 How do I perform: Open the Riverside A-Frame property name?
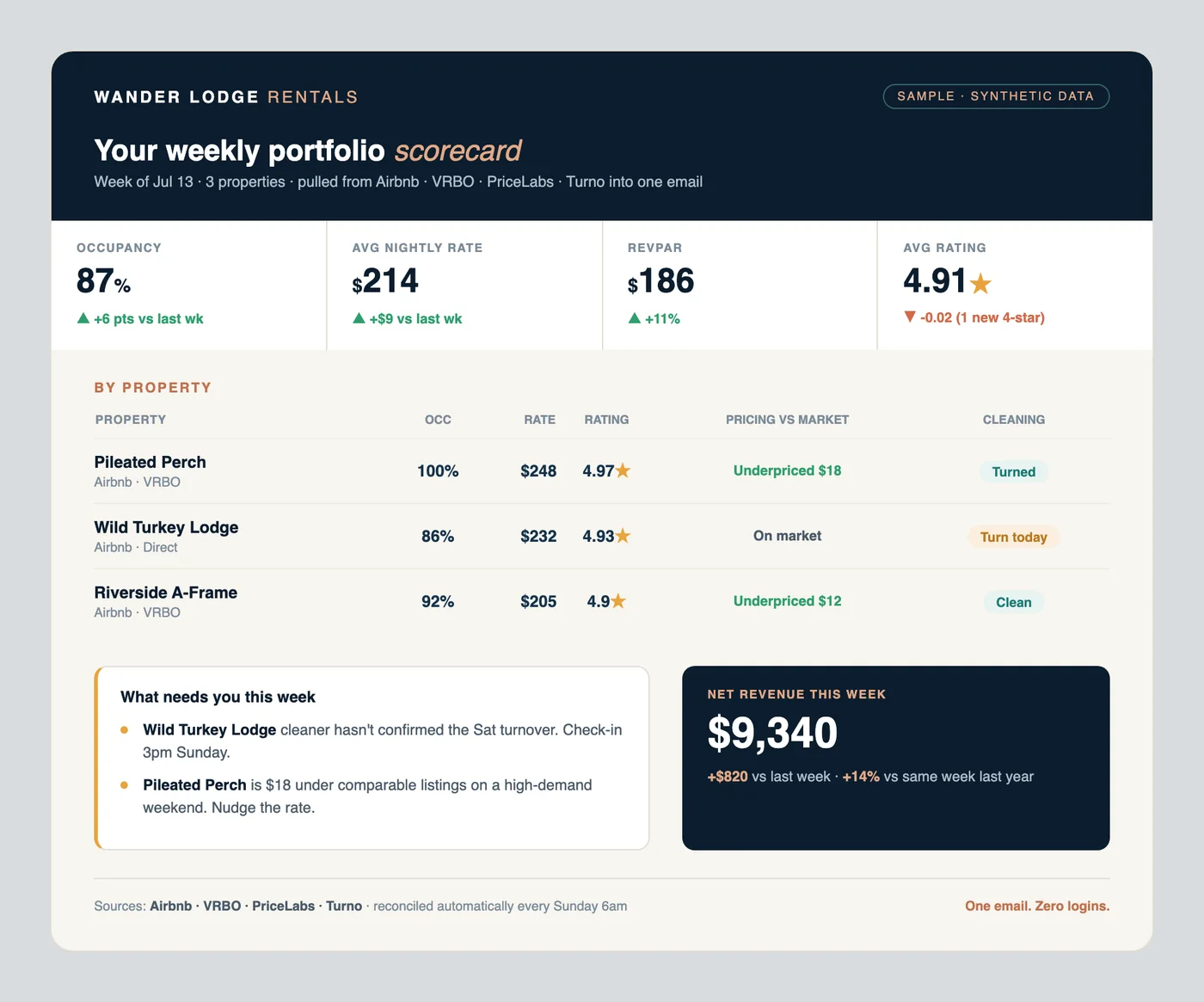tap(166, 593)
